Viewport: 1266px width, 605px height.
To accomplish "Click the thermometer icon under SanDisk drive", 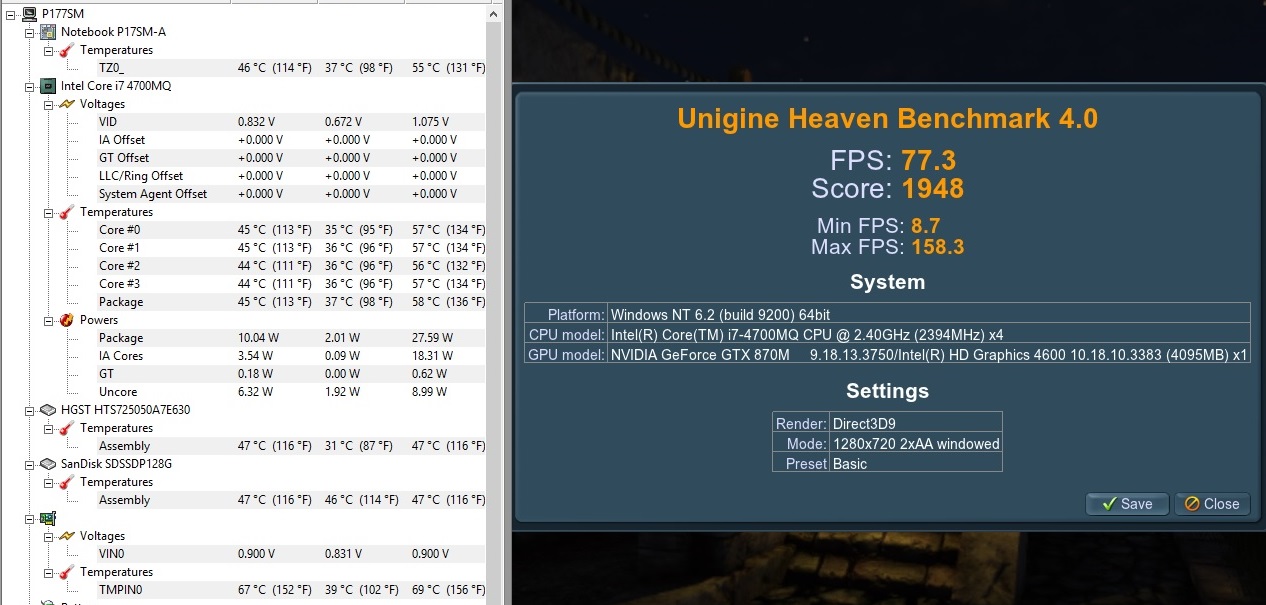I will [67, 482].
